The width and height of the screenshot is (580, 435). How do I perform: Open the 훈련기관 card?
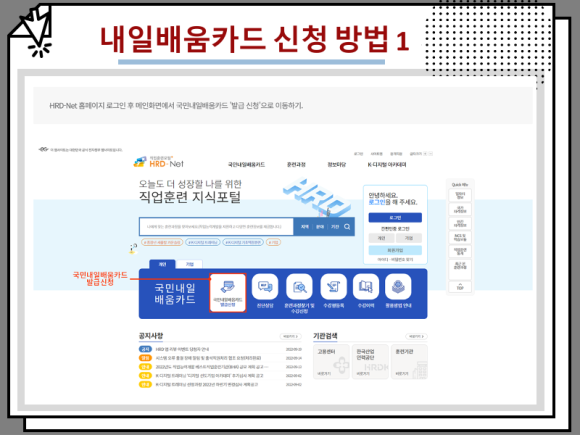point(409,361)
